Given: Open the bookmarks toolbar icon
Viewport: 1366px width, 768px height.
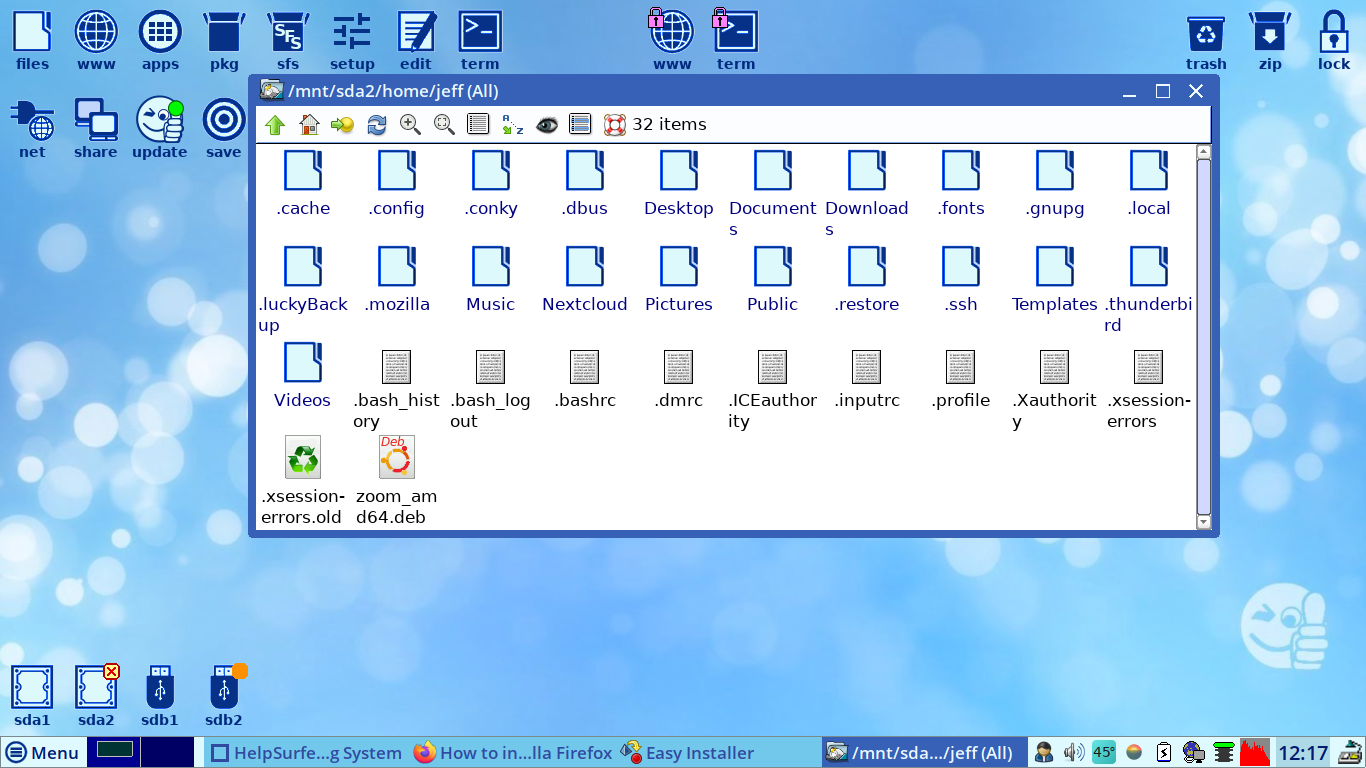Looking at the screenshot, I should tap(343, 124).
